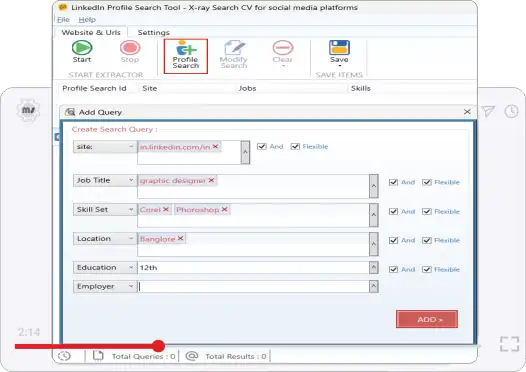This screenshot has width=526, height=372.
Task: Open the Help menu
Action: click(x=87, y=19)
